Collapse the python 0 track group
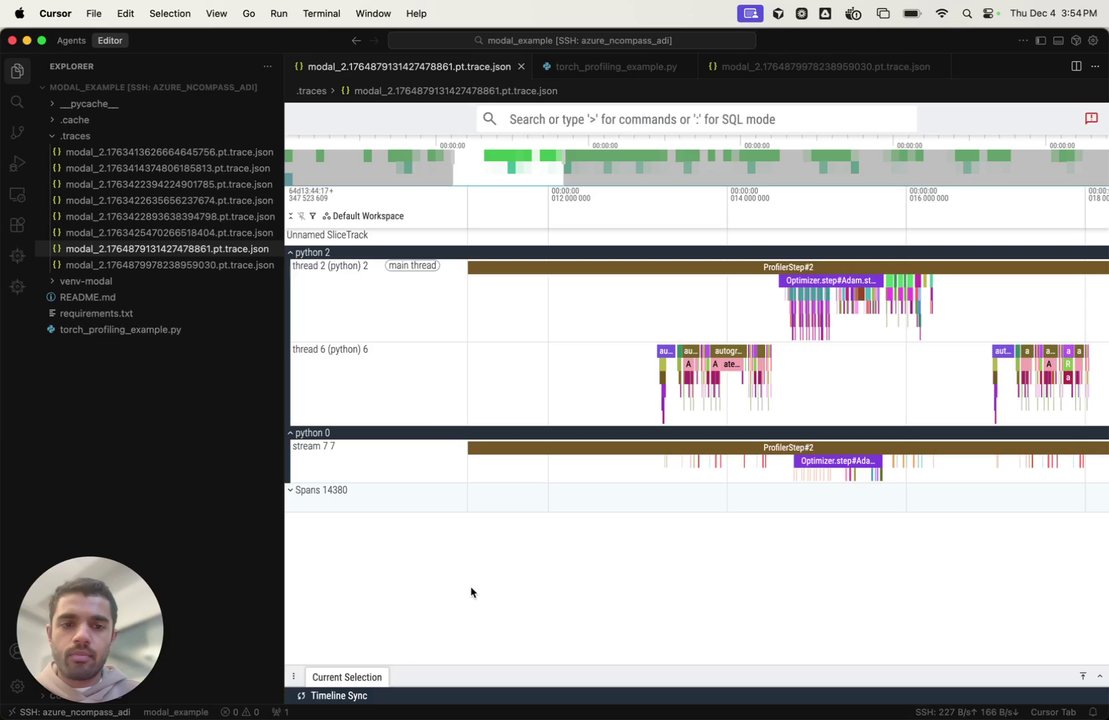Image resolution: width=1109 pixels, height=720 pixels. tap(290, 433)
